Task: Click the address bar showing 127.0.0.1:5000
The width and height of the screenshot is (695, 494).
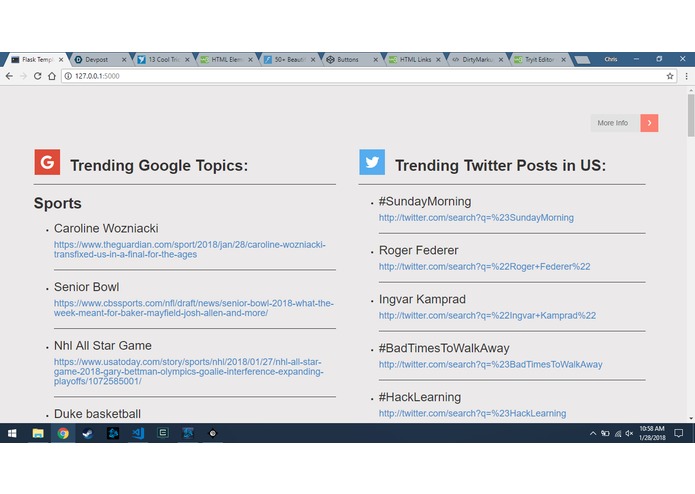Action: coord(368,76)
